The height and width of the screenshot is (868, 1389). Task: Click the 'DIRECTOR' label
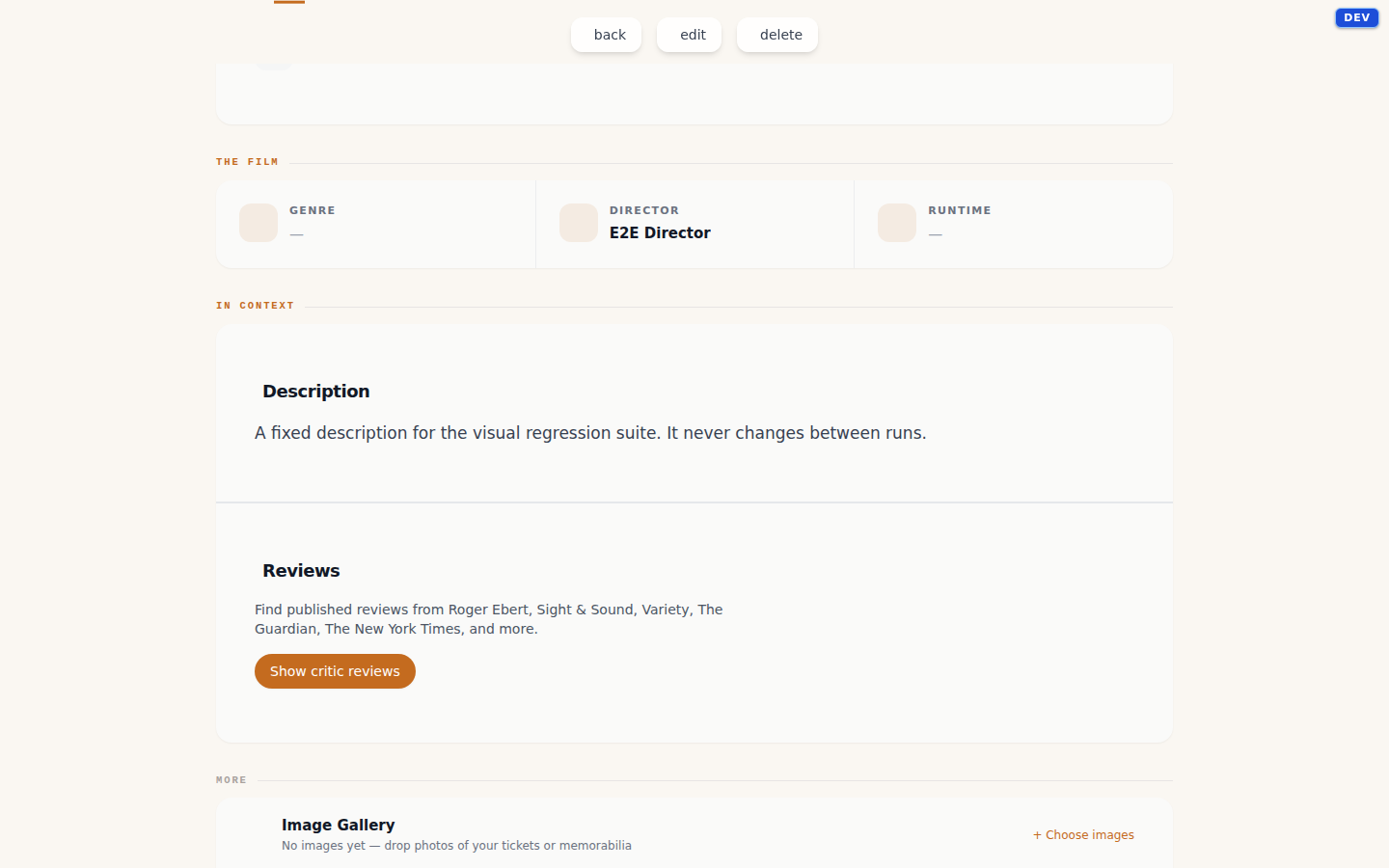pos(644,210)
